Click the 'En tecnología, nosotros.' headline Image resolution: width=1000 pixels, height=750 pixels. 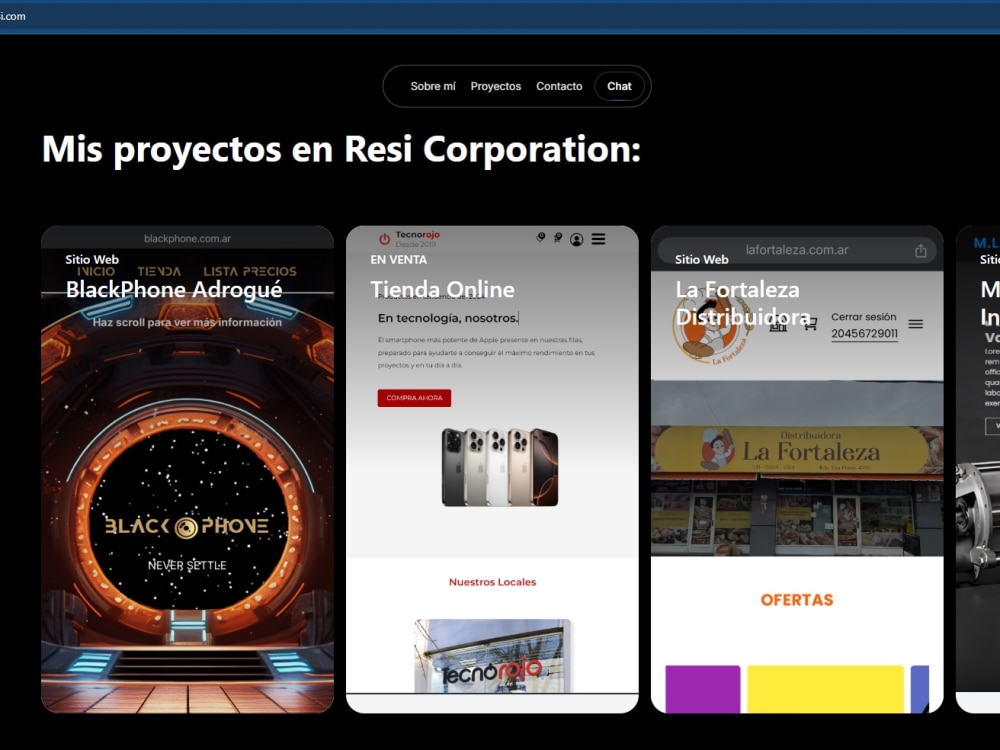(x=448, y=318)
